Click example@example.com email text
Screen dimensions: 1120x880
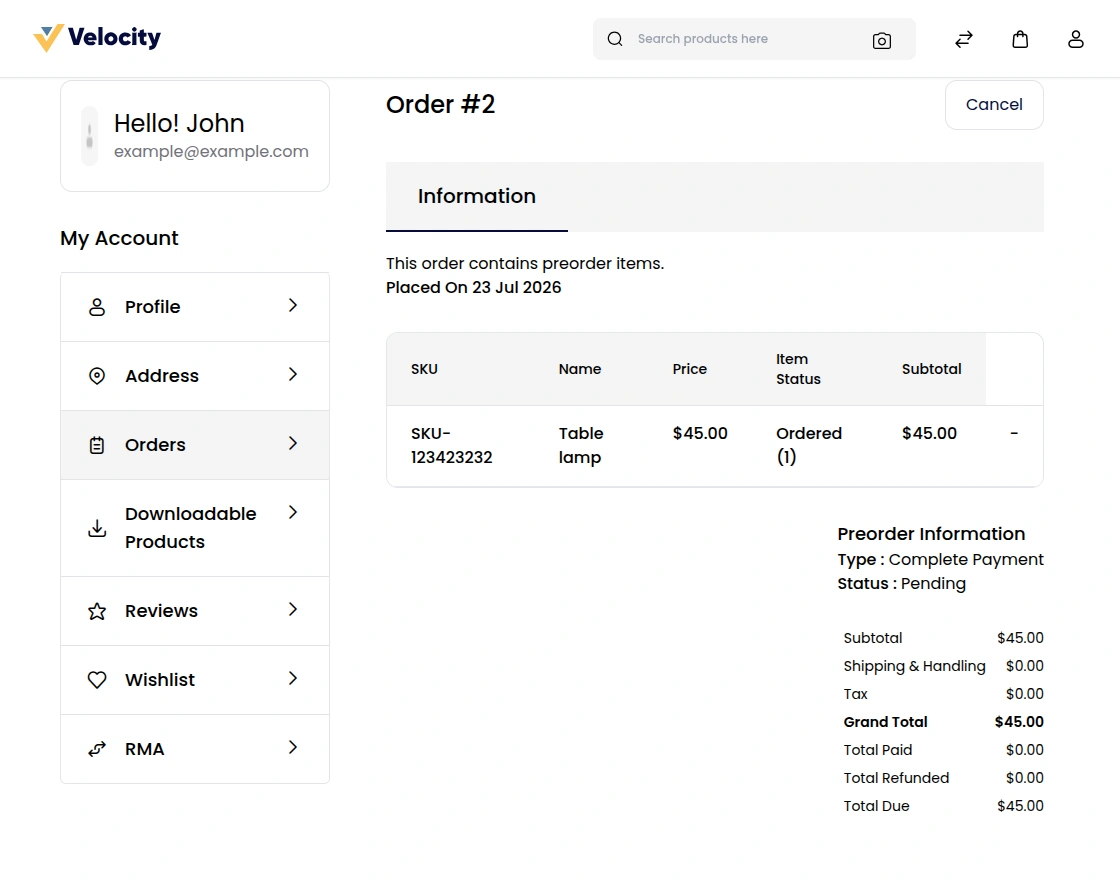(211, 151)
